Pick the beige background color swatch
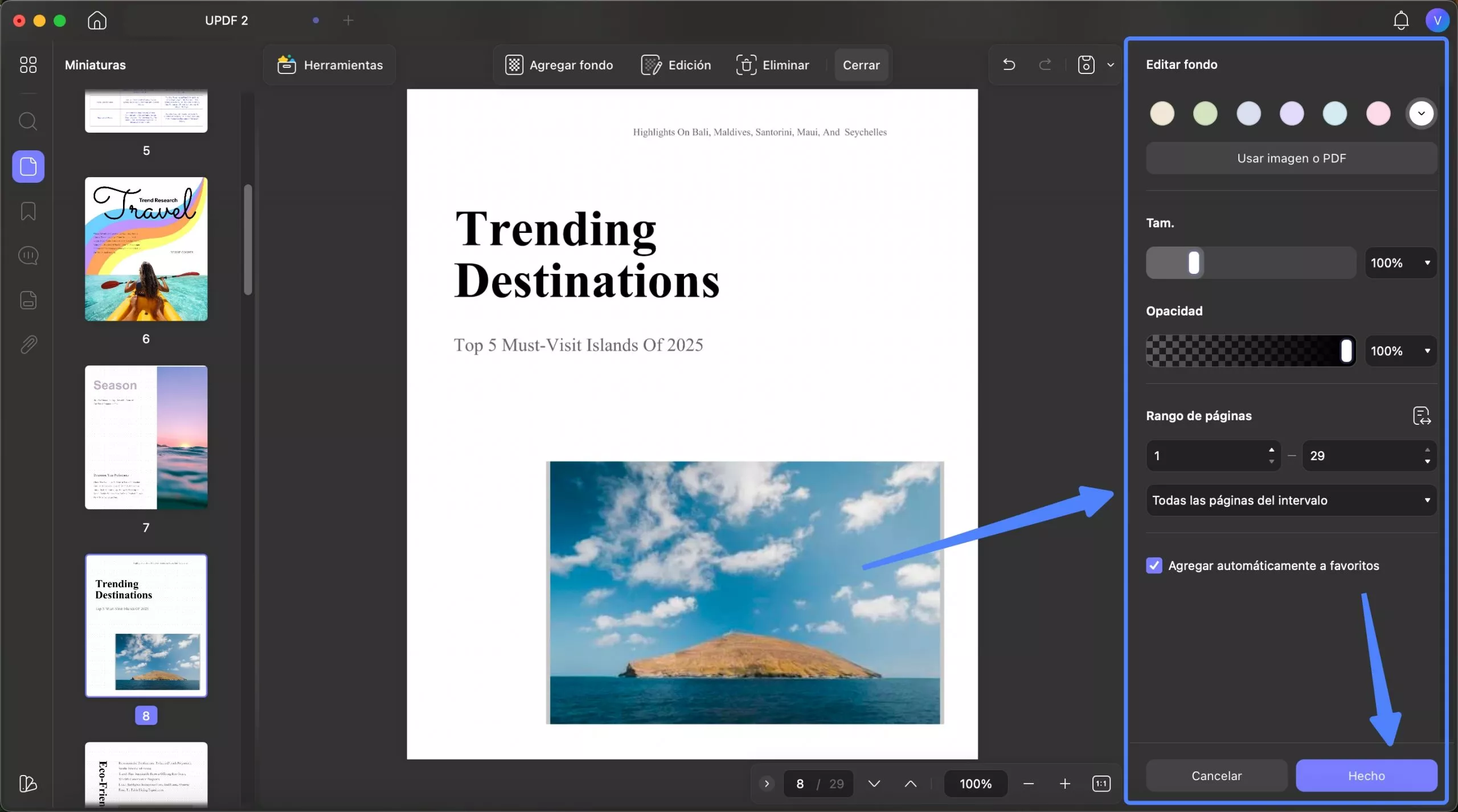Image resolution: width=1458 pixels, height=812 pixels. pyautogui.click(x=1162, y=113)
